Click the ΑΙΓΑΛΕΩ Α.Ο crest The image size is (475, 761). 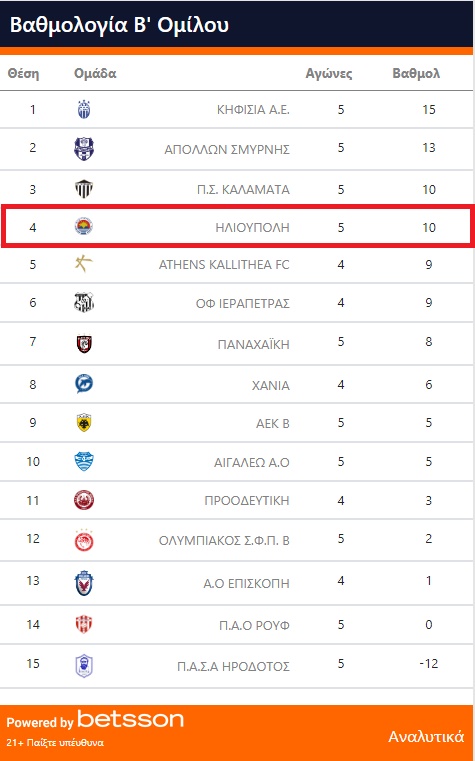pyautogui.click(x=84, y=462)
